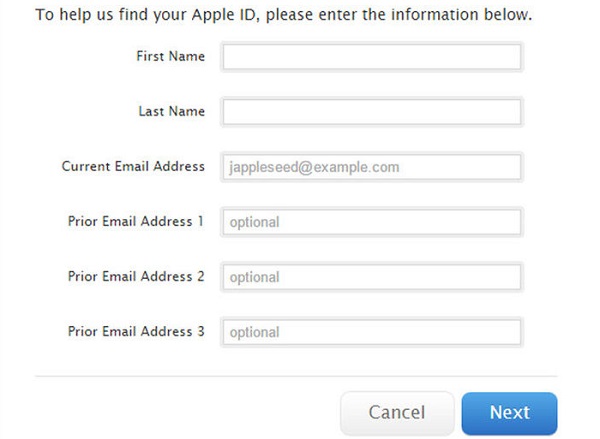Click the 'To help us find' instruction sentence

[284, 15]
